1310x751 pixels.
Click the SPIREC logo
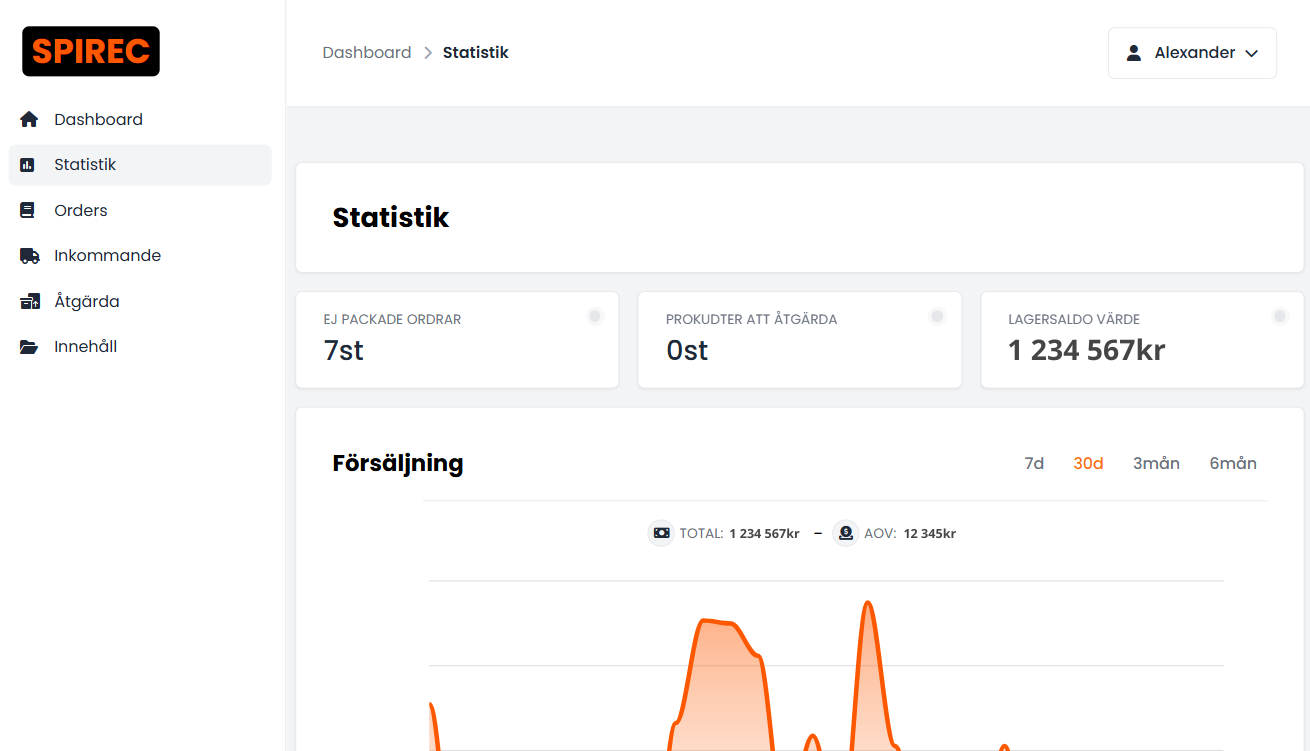click(x=91, y=51)
